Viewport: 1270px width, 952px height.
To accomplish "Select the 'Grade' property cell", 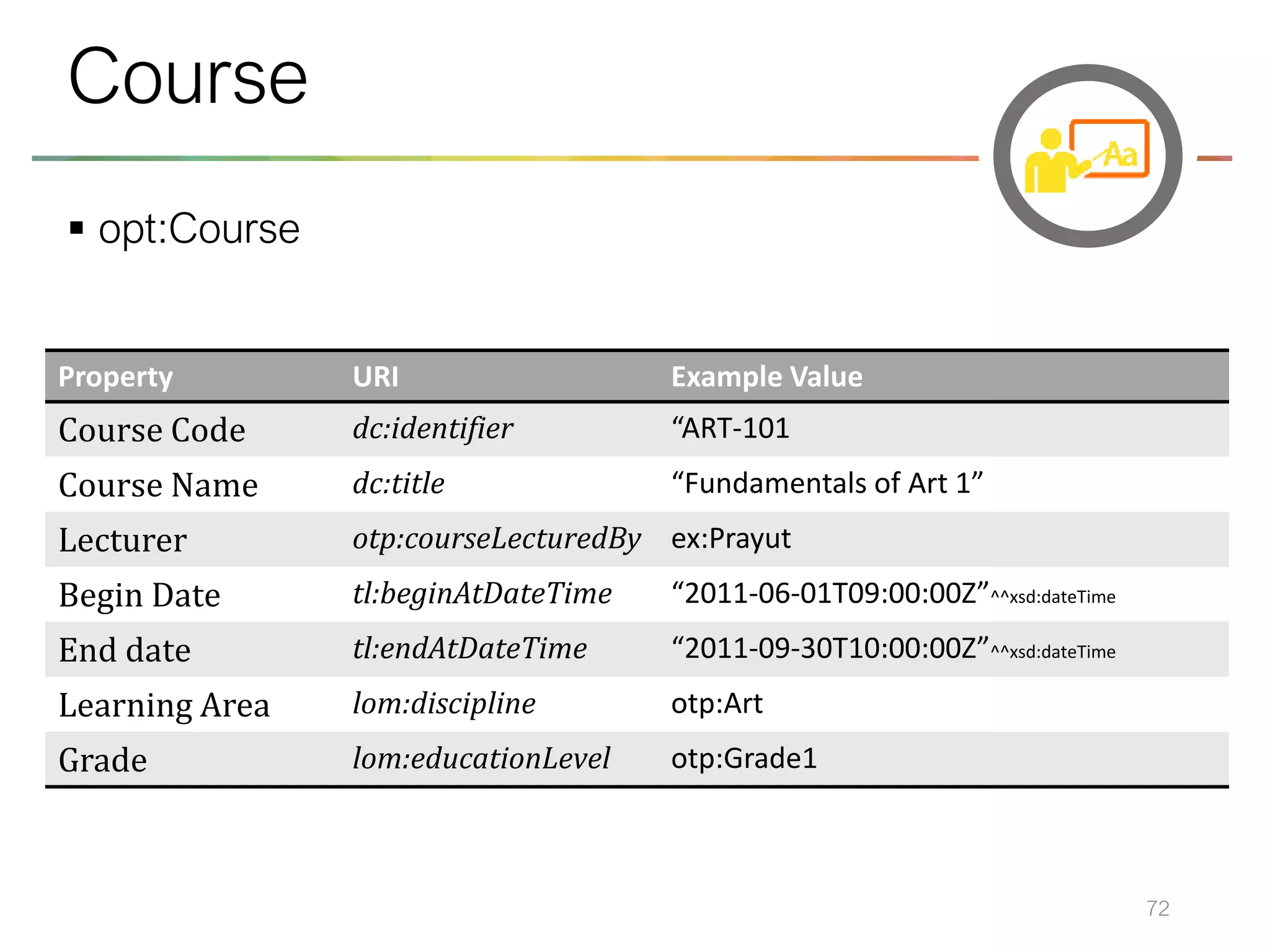I will point(103,760).
